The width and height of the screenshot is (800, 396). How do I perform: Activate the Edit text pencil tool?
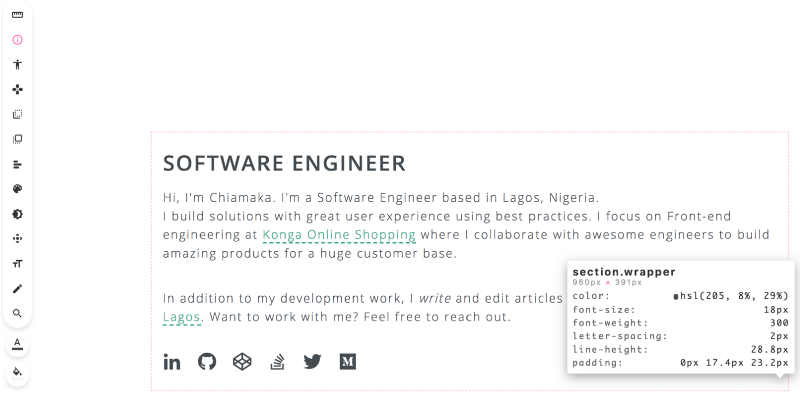(x=17, y=289)
